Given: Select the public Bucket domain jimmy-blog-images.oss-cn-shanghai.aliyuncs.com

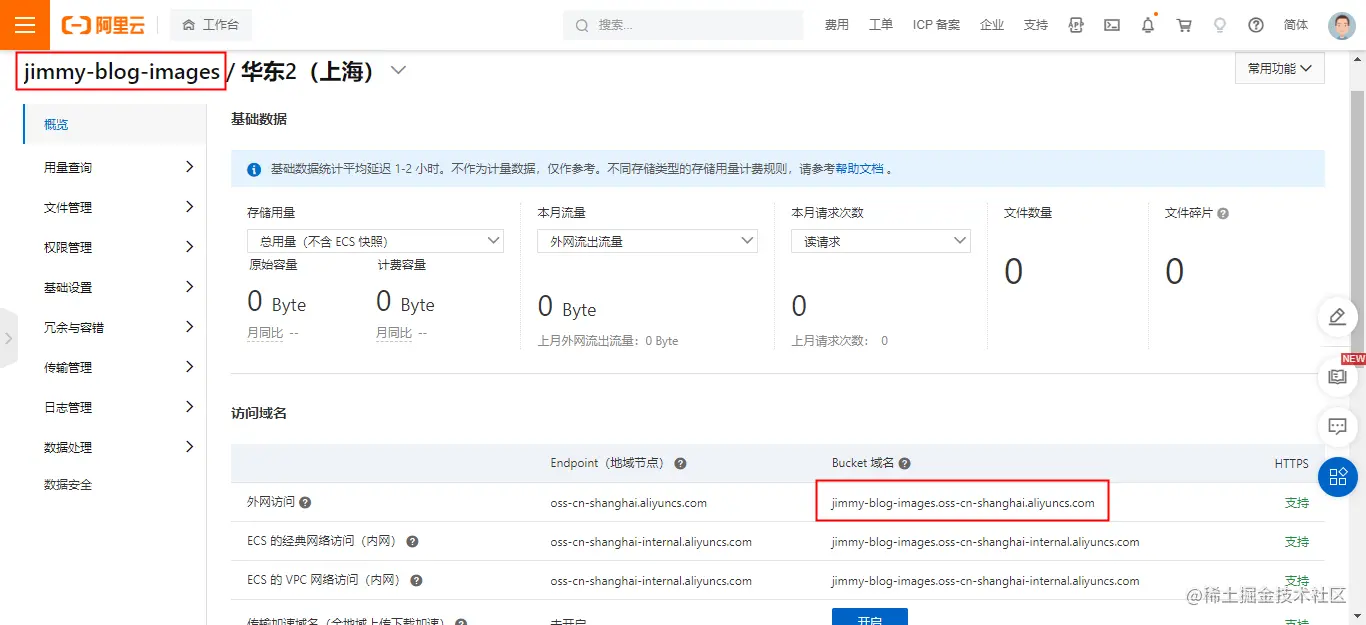Looking at the screenshot, I should point(963,503).
